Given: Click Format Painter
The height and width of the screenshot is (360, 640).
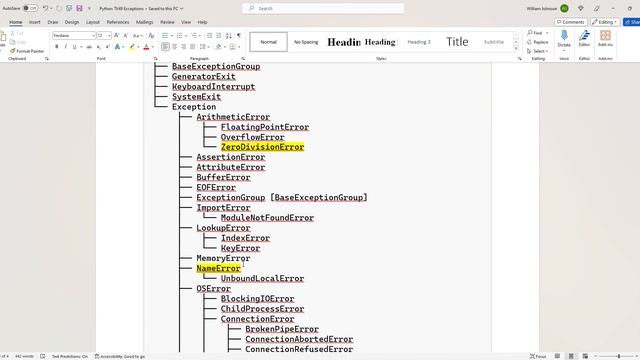Looking at the screenshot, I should click(27, 51).
